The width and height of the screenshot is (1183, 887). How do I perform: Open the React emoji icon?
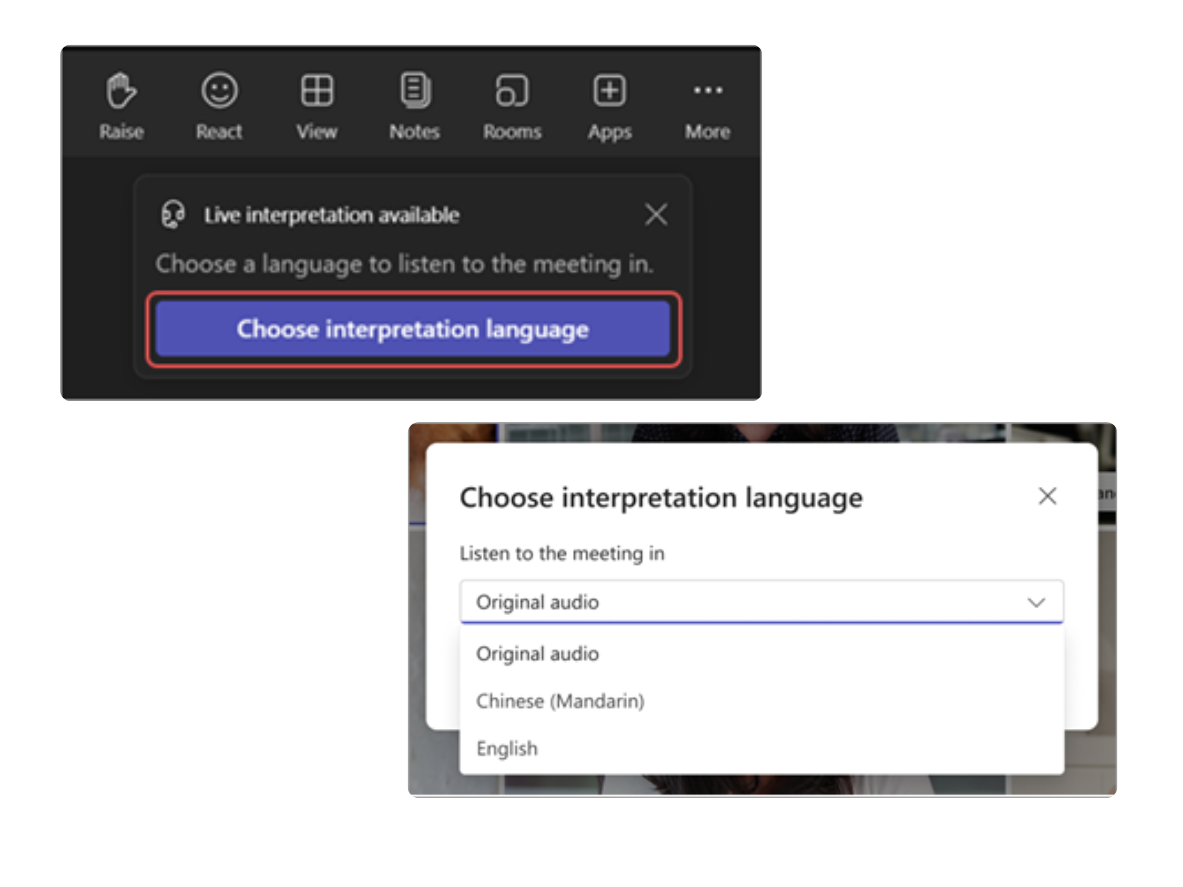(218, 91)
